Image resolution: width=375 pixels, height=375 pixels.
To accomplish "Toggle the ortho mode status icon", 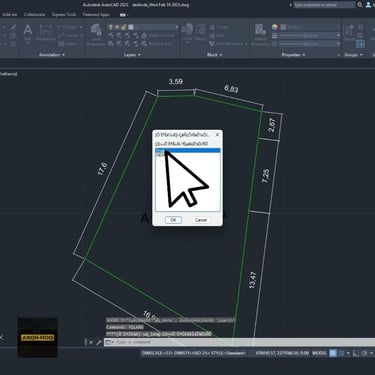I will pyautogui.click(x=356, y=353).
